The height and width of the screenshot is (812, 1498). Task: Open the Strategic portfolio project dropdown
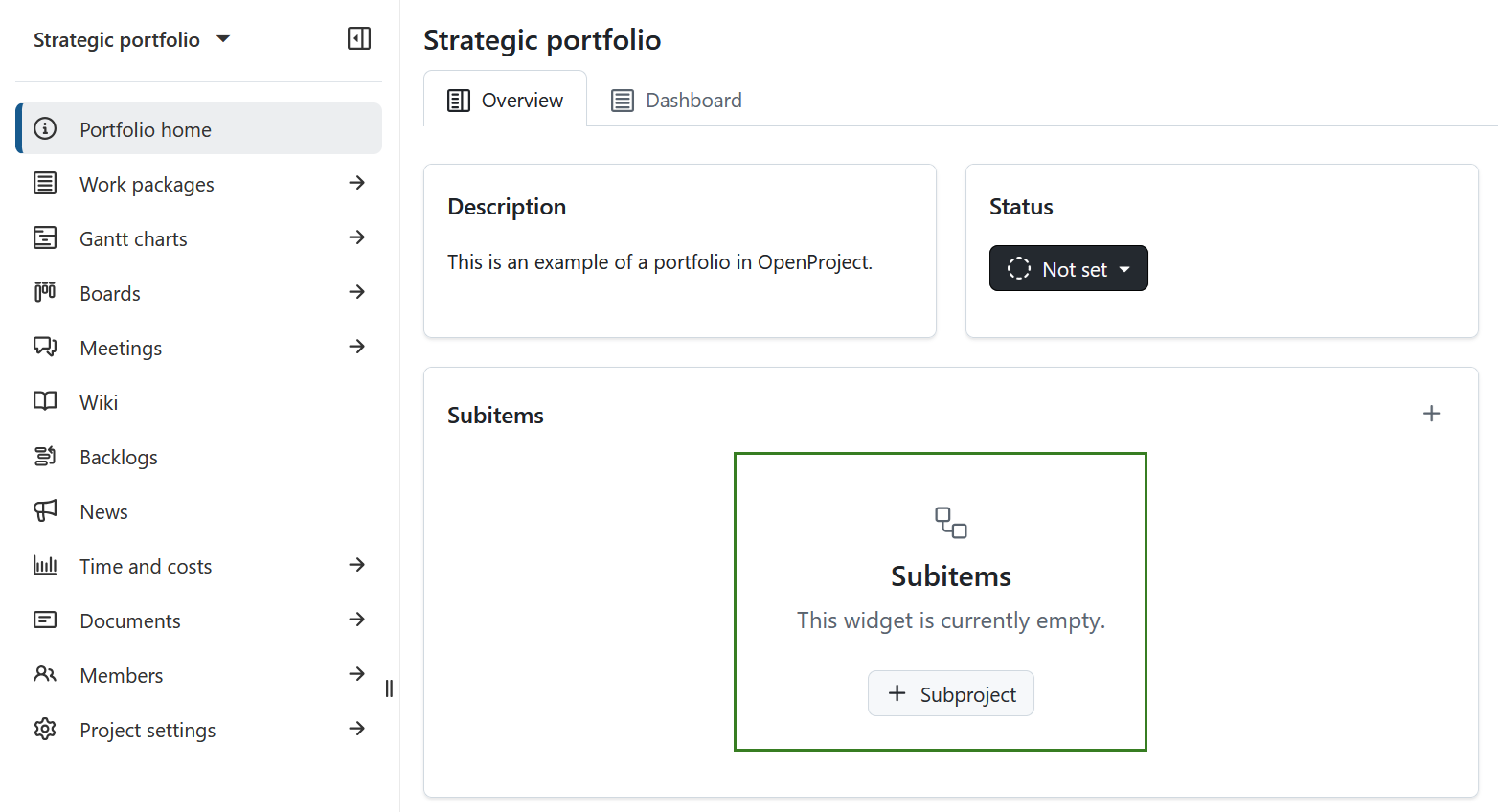(x=130, y=39)
